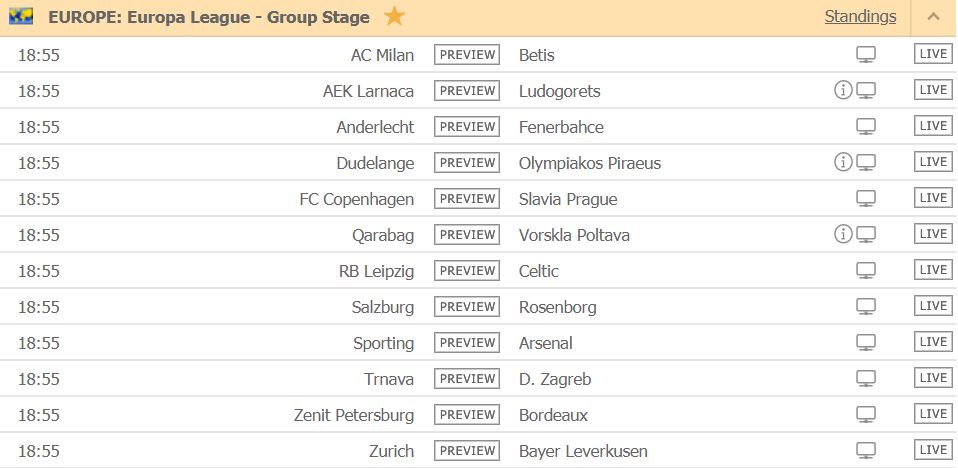Image resolution: width=958 pixels, height=468 pixels.
Task: Click TV icon for Anderlecht vs Fenerbahce
Action: 866,127
